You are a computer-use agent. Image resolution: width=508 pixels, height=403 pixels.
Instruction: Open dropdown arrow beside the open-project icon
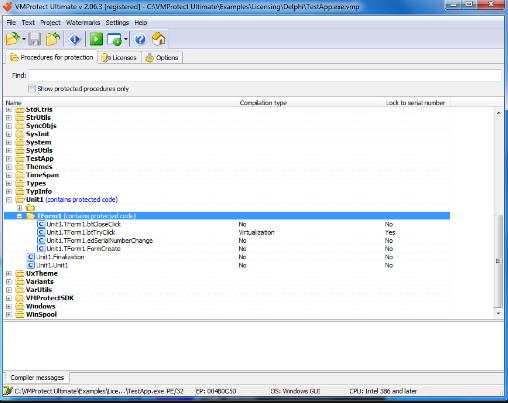click(24, 39)
